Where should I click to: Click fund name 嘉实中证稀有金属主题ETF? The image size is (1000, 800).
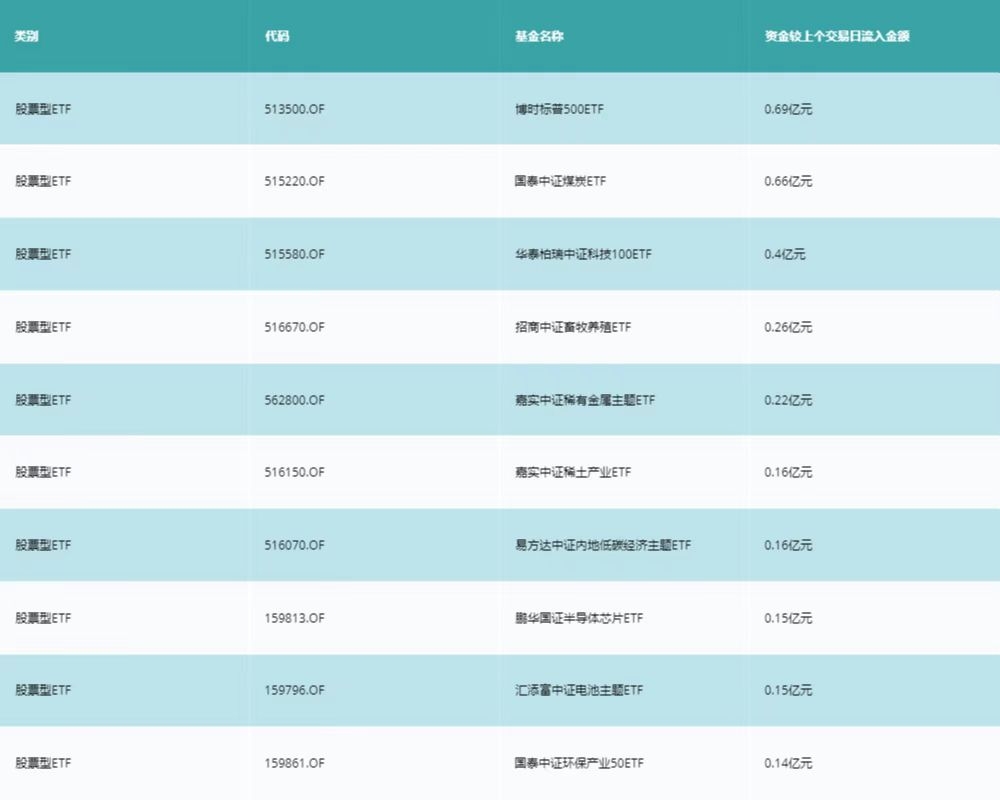point(585,400)
